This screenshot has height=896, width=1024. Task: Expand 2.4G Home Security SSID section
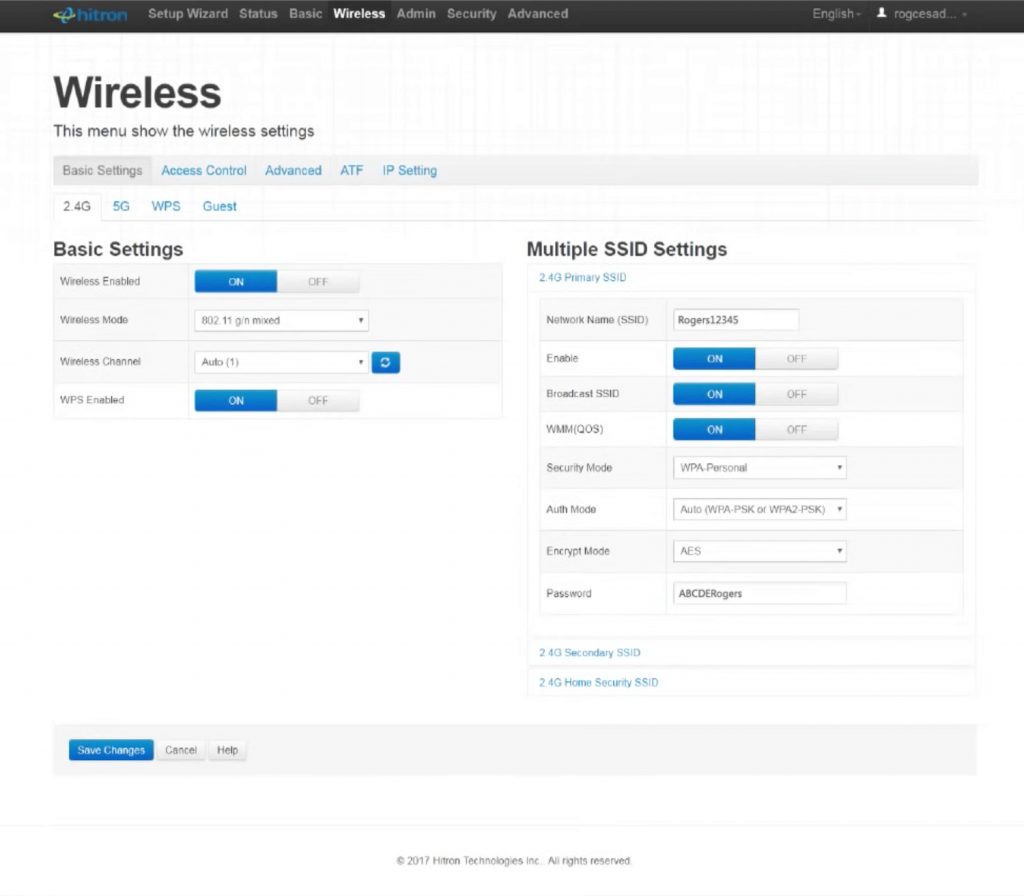(599, 682)
